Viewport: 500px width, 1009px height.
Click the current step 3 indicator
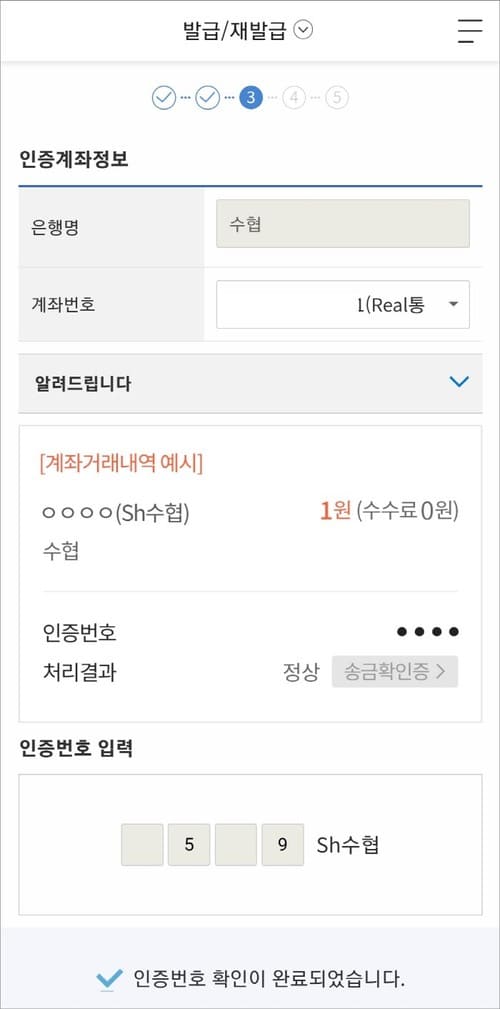(x=251, y=98)
